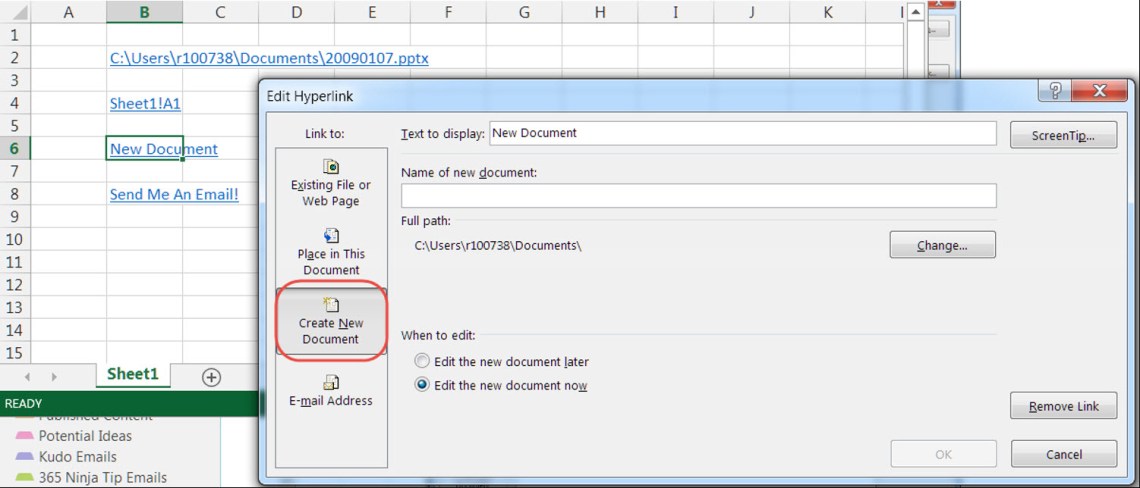Click the READY status bar text
The image size is (1140, 488).
click(x=23, y=404)
